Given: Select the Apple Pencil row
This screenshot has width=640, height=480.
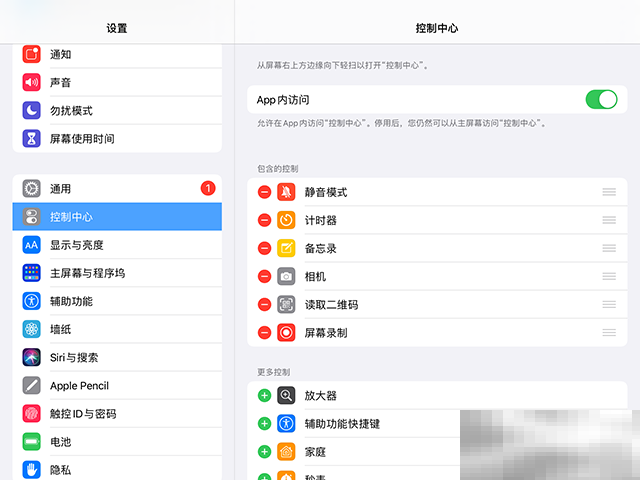Looking at the screenshot, I should point(117,386).
